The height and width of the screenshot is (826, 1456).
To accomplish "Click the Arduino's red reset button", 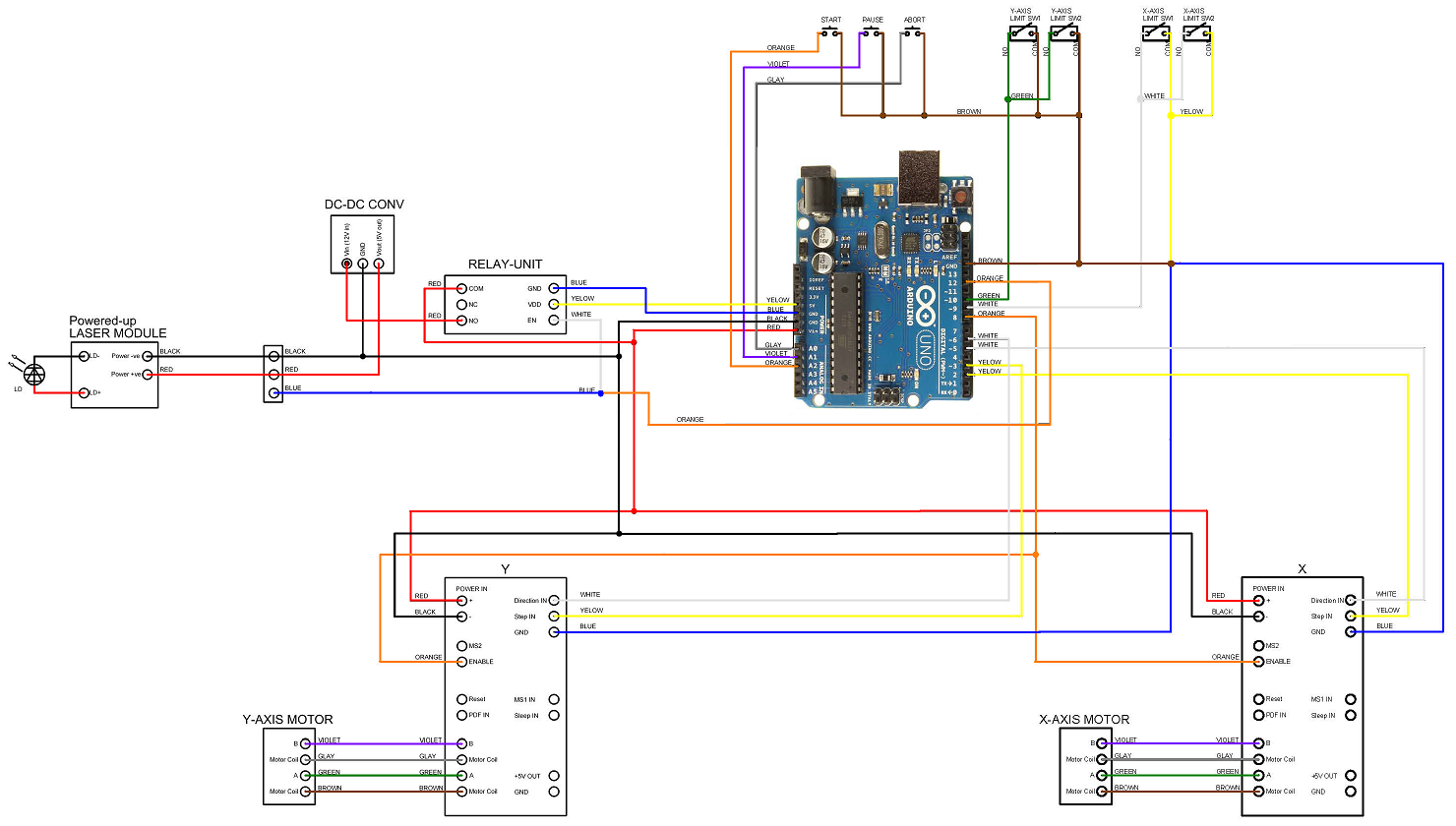I will coord(959,197).
